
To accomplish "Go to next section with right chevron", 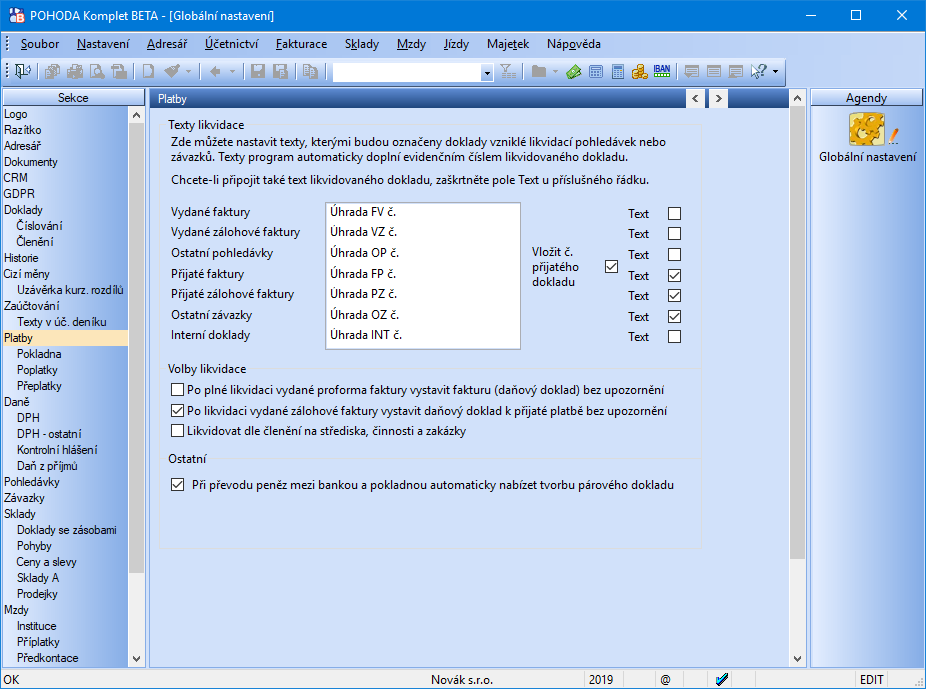I will point(718,99).
